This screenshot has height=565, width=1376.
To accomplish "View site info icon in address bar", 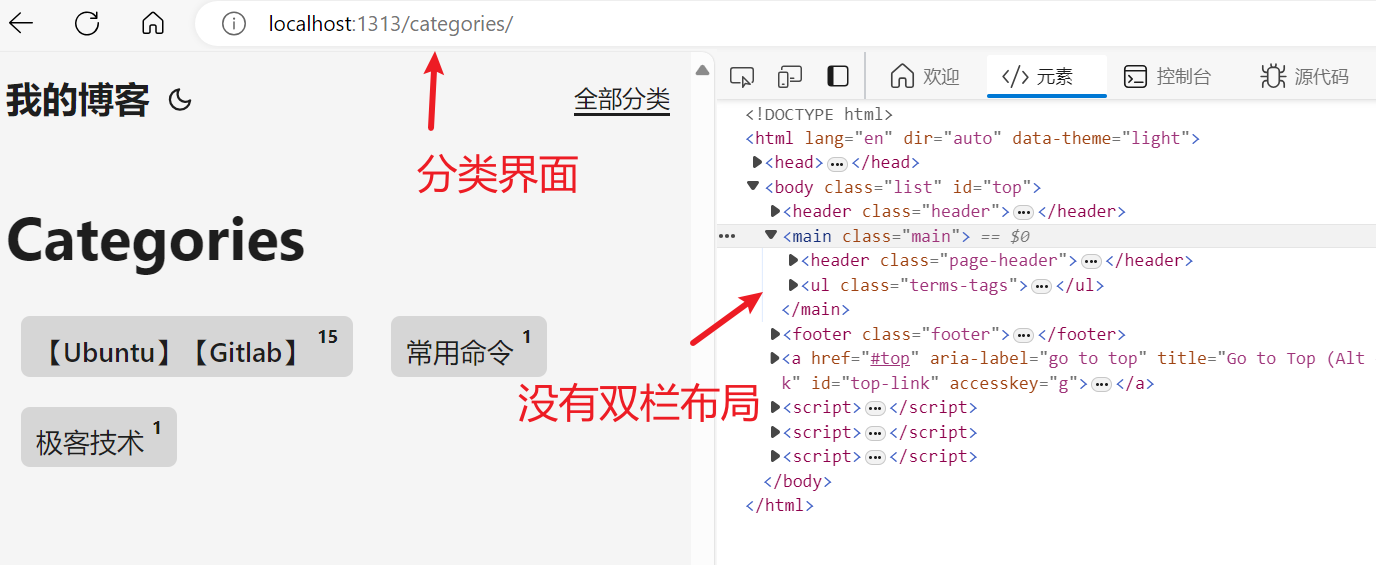I will (234, 23).
